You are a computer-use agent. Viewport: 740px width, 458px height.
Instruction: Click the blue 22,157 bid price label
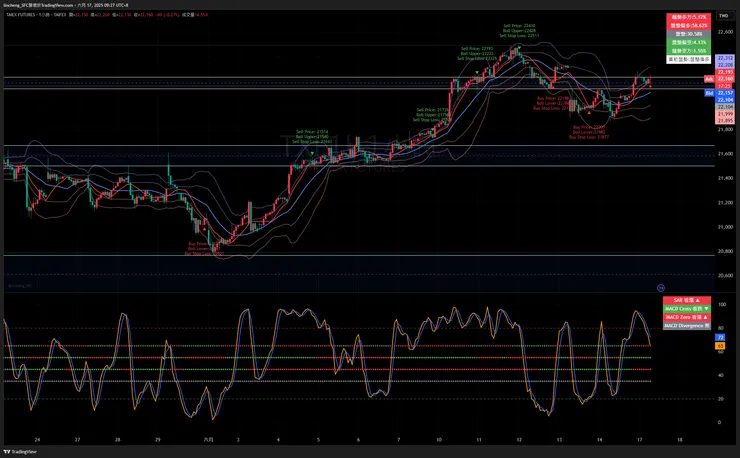click(x=725, y=93)
